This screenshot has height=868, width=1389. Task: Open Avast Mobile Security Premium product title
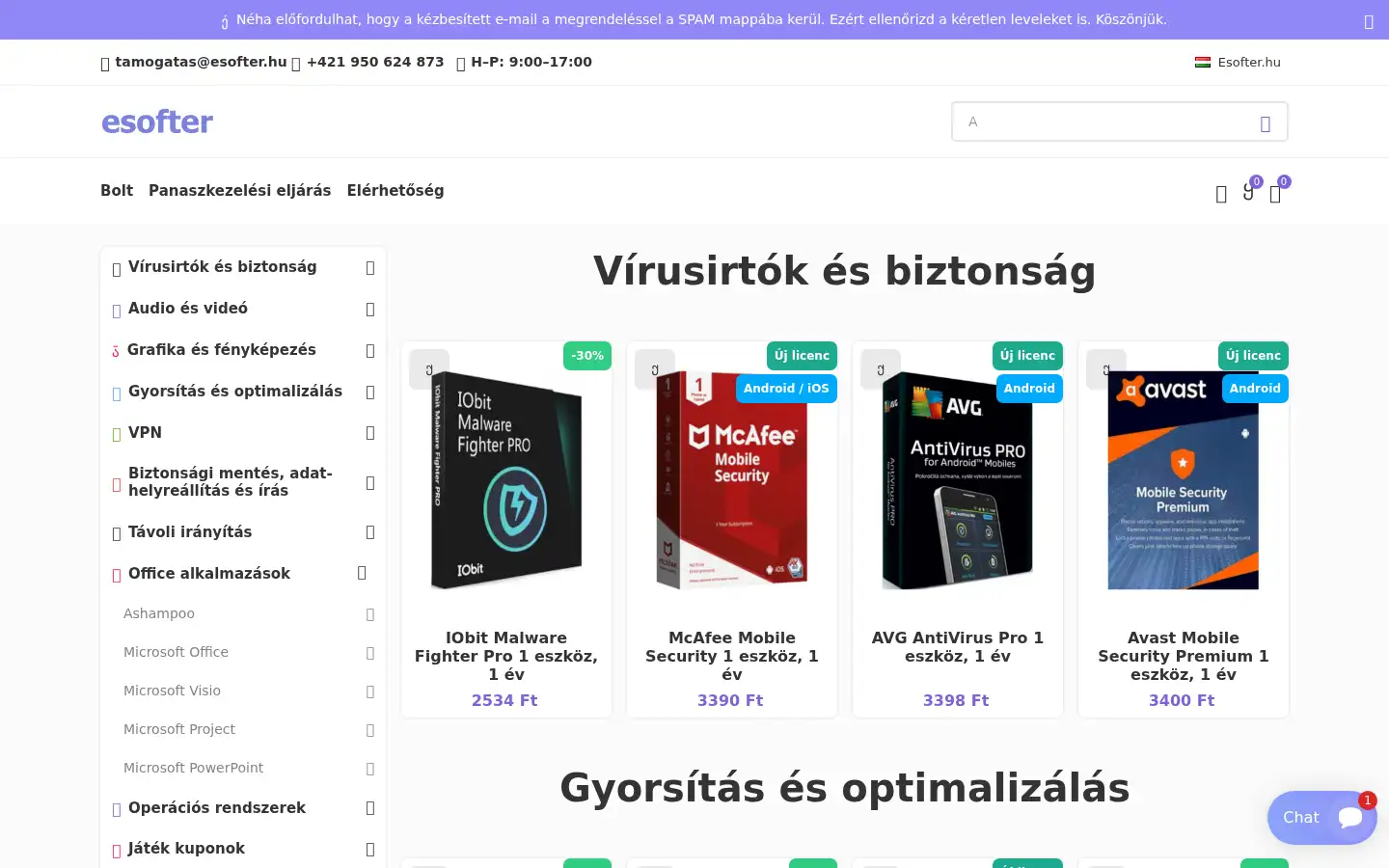[x=1184, y=656]
